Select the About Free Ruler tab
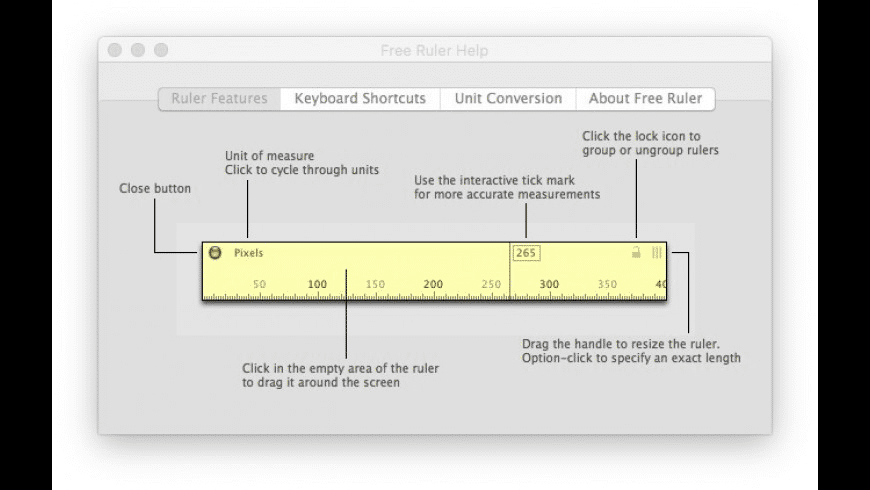Image resolution: width=870 pixels, height=490 pixels. coord(645,99)
